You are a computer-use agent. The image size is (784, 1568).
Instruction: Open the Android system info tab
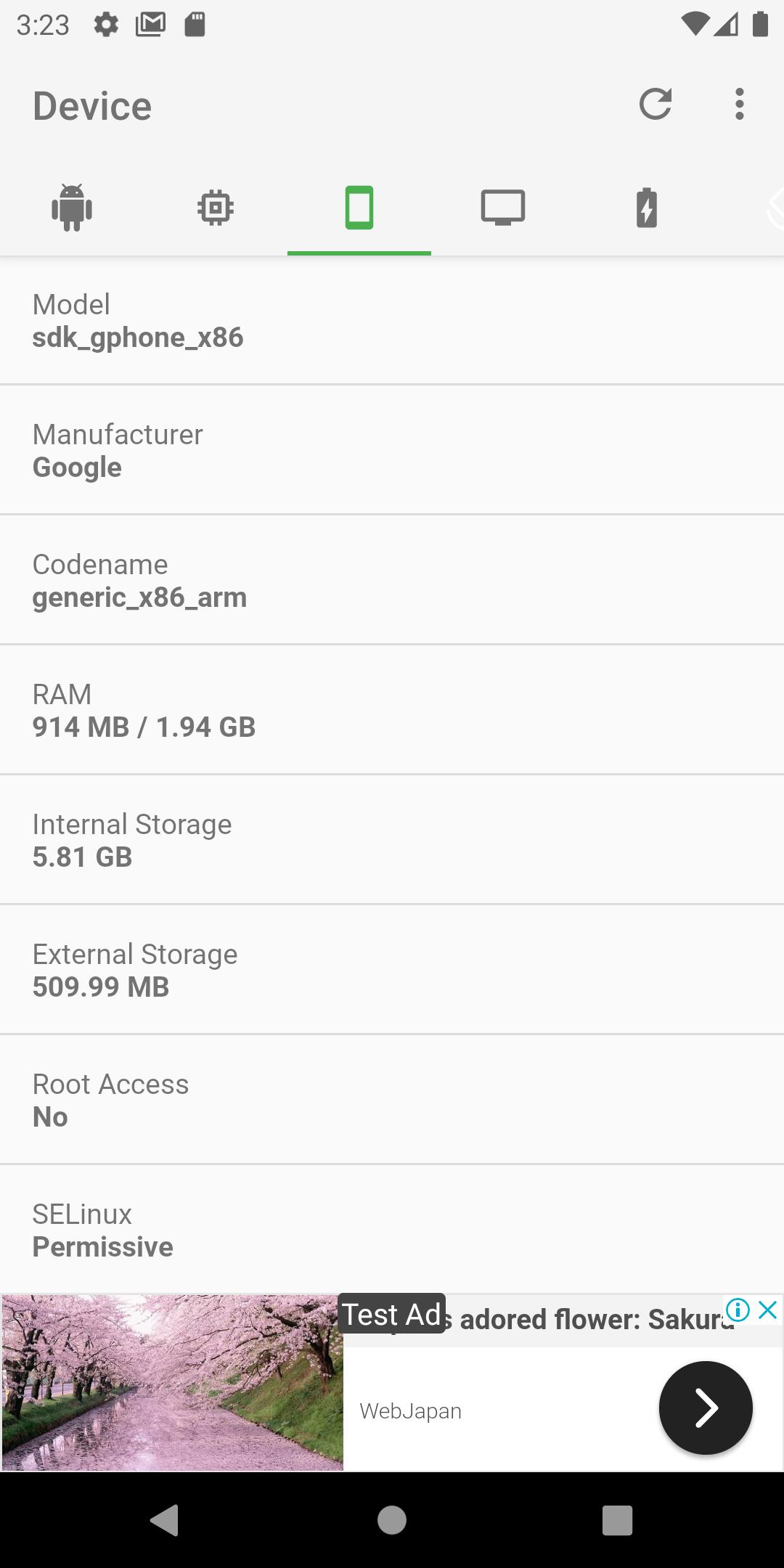72,208
